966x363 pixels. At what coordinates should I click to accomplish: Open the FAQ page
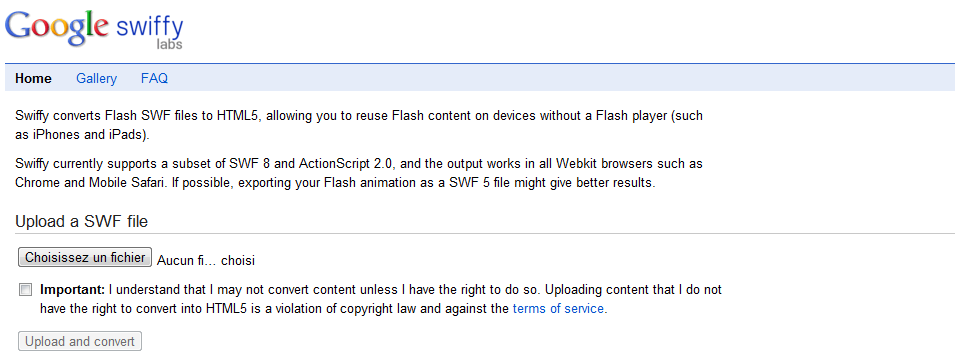(154, 78)
